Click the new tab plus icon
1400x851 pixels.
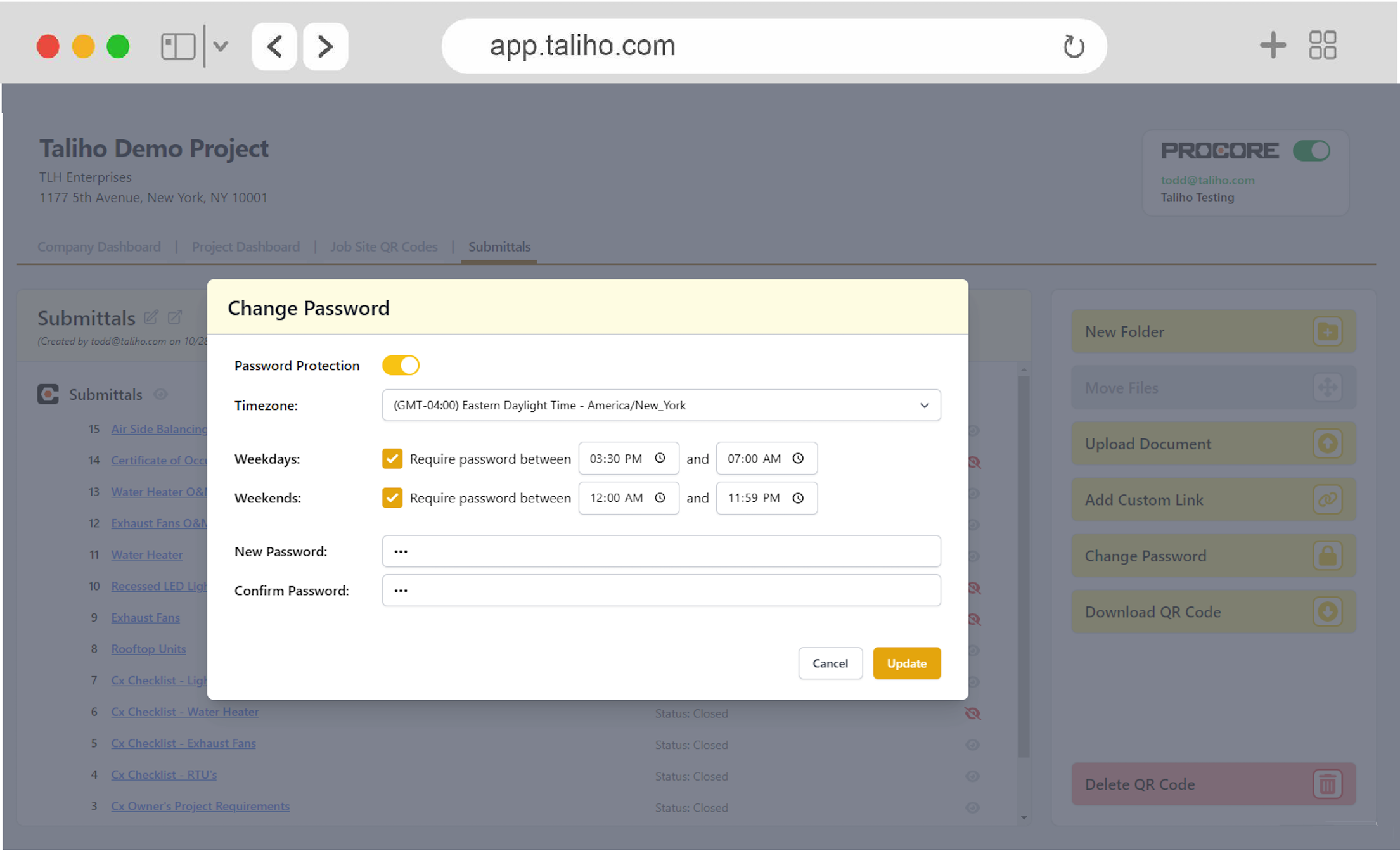[1272, 45]
